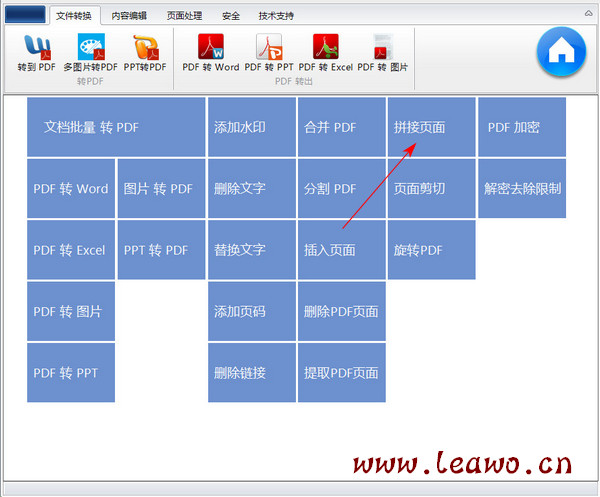
Task: Click the PDF 转 Excel tile in the grid
Action: point(71,250)
